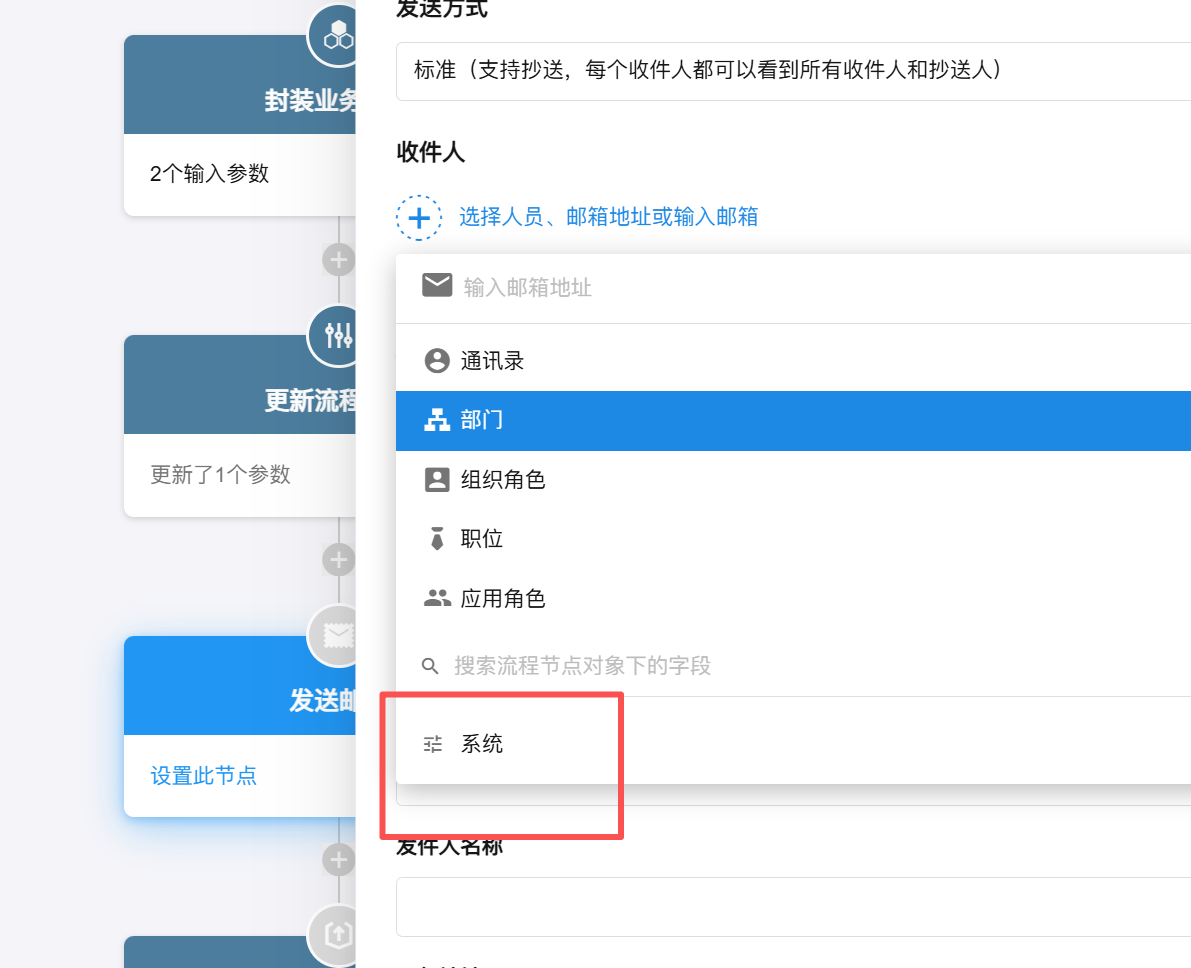This screenshot has width=1191, height=968.
Task: Pick 职位 in the recipient menu
Action: (x=793, y=539)
